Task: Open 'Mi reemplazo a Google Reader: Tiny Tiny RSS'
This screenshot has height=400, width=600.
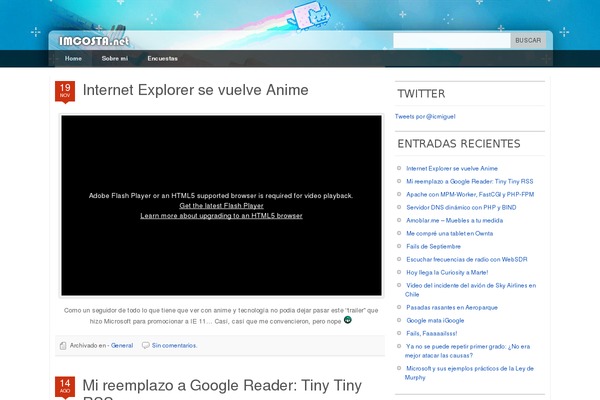Action: (x=470, y=181)
